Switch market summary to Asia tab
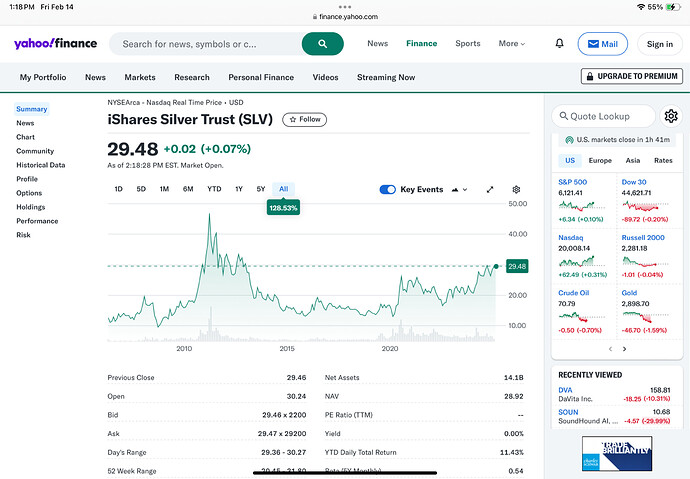690x479 pixels. tap(633, 161)
